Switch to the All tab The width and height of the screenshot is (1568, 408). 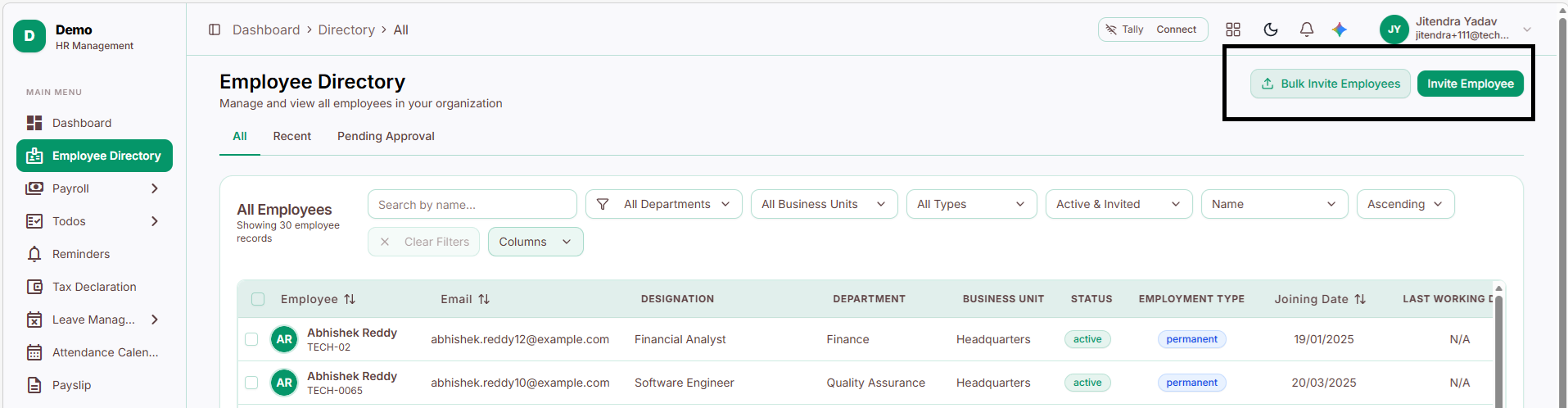click(240, 137)
